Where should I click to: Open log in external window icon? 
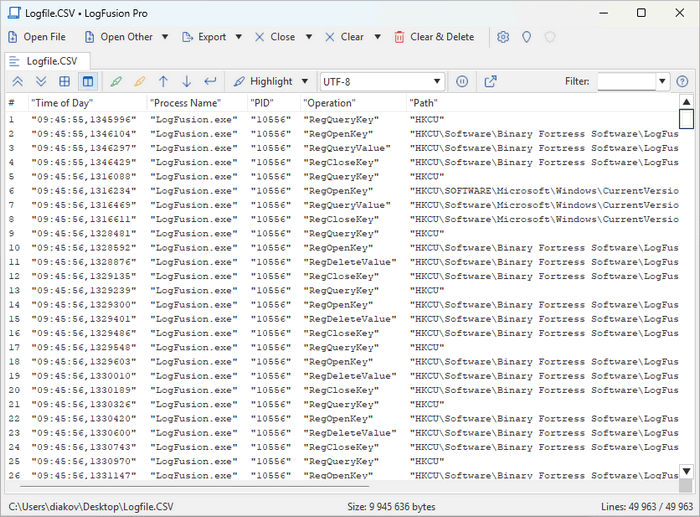click(x=491, y=81)
